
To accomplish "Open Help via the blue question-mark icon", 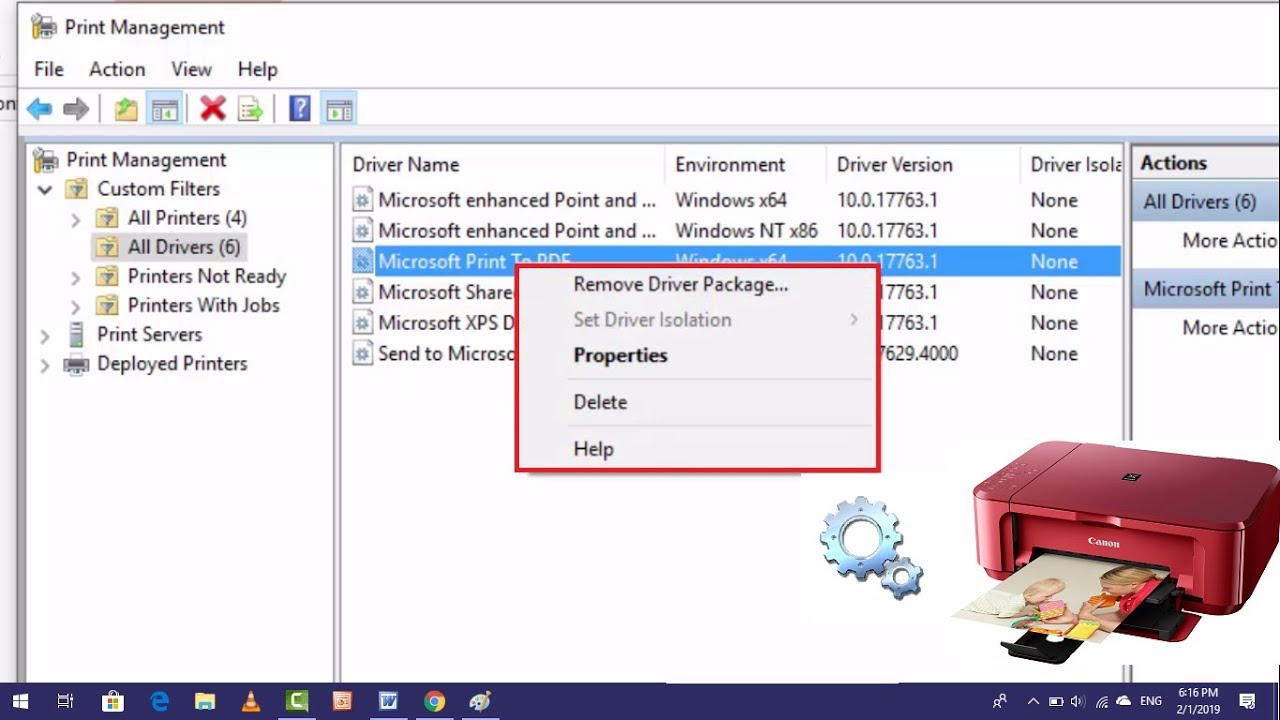I will coord(299,109).
